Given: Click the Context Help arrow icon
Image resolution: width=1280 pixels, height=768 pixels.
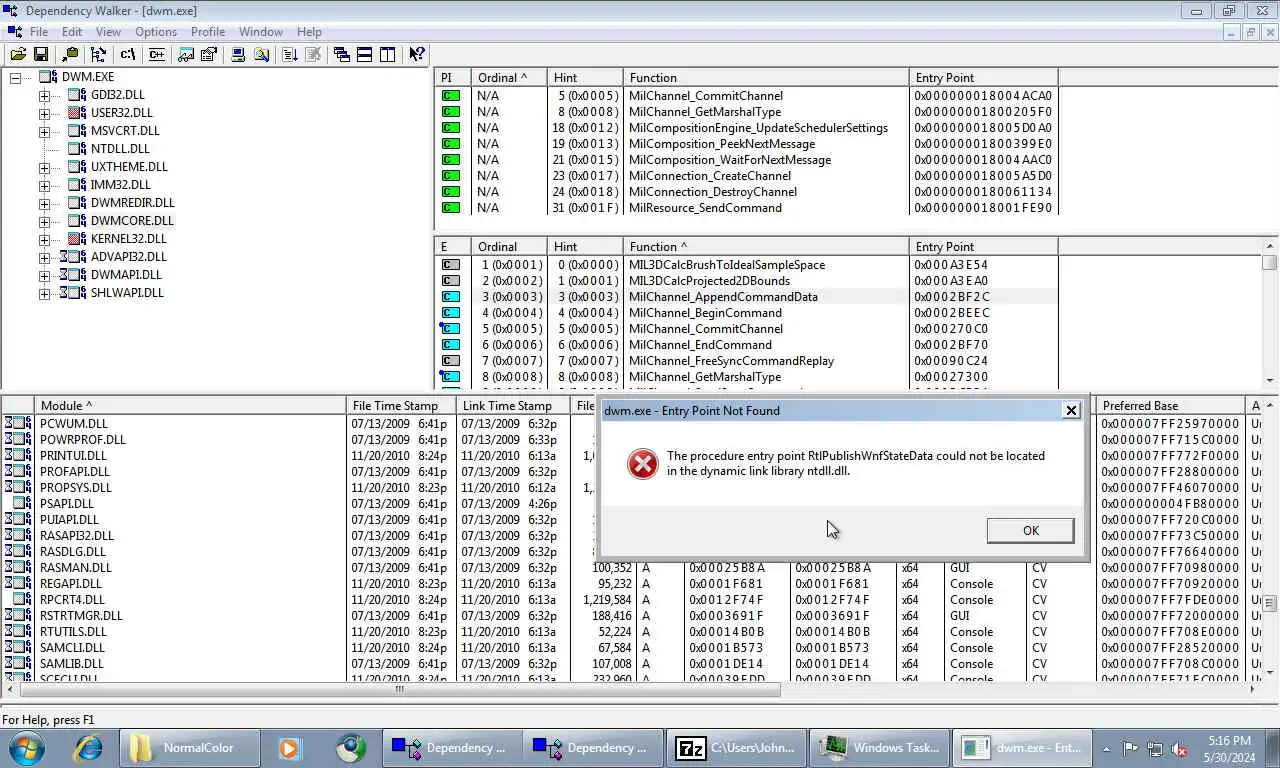Looking at the screenshot, I should [x=417, y=54].
